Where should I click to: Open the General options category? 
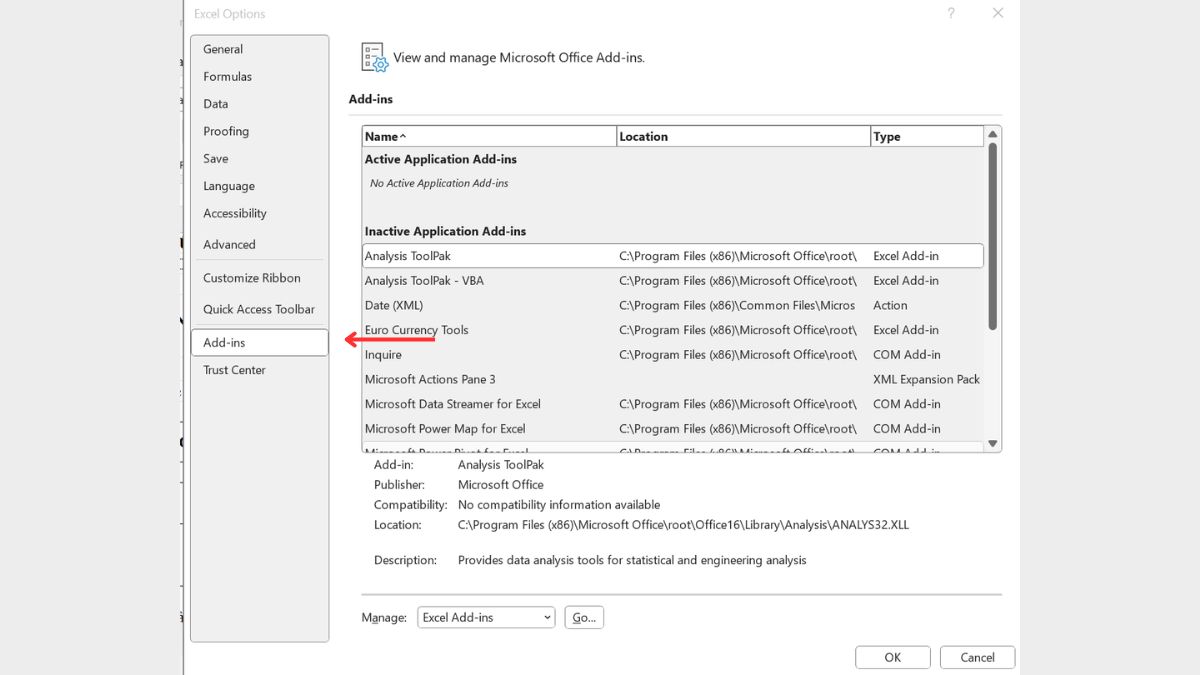point(223,49)
